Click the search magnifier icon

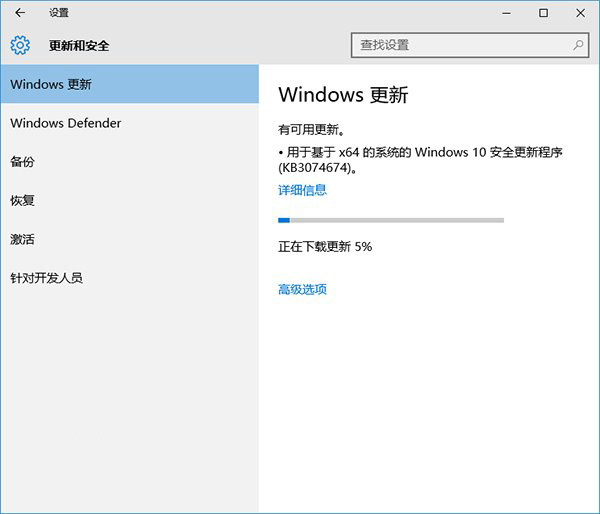coord(579,45)
